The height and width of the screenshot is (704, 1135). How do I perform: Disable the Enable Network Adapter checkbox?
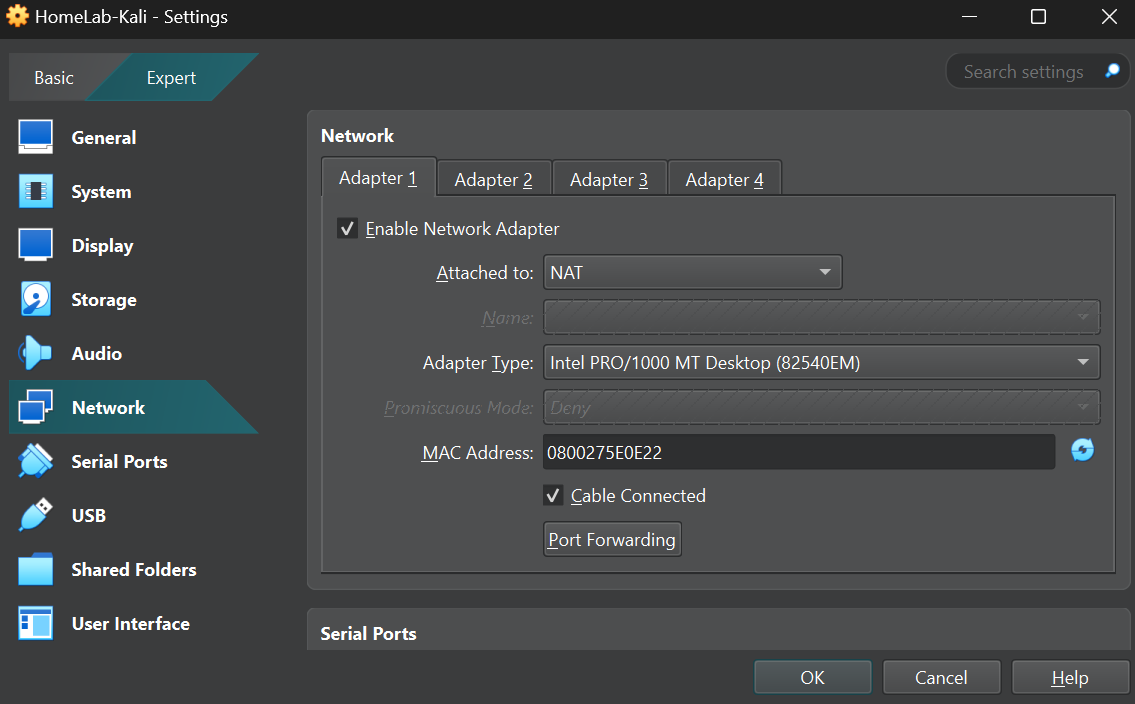[347, 228]
